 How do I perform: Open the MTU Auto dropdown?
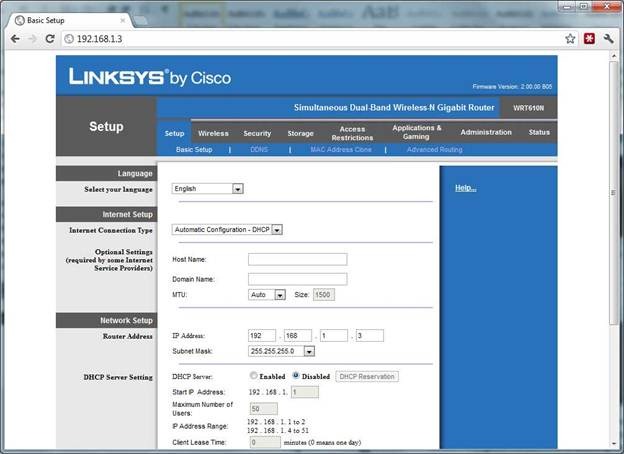coord(267,295)
